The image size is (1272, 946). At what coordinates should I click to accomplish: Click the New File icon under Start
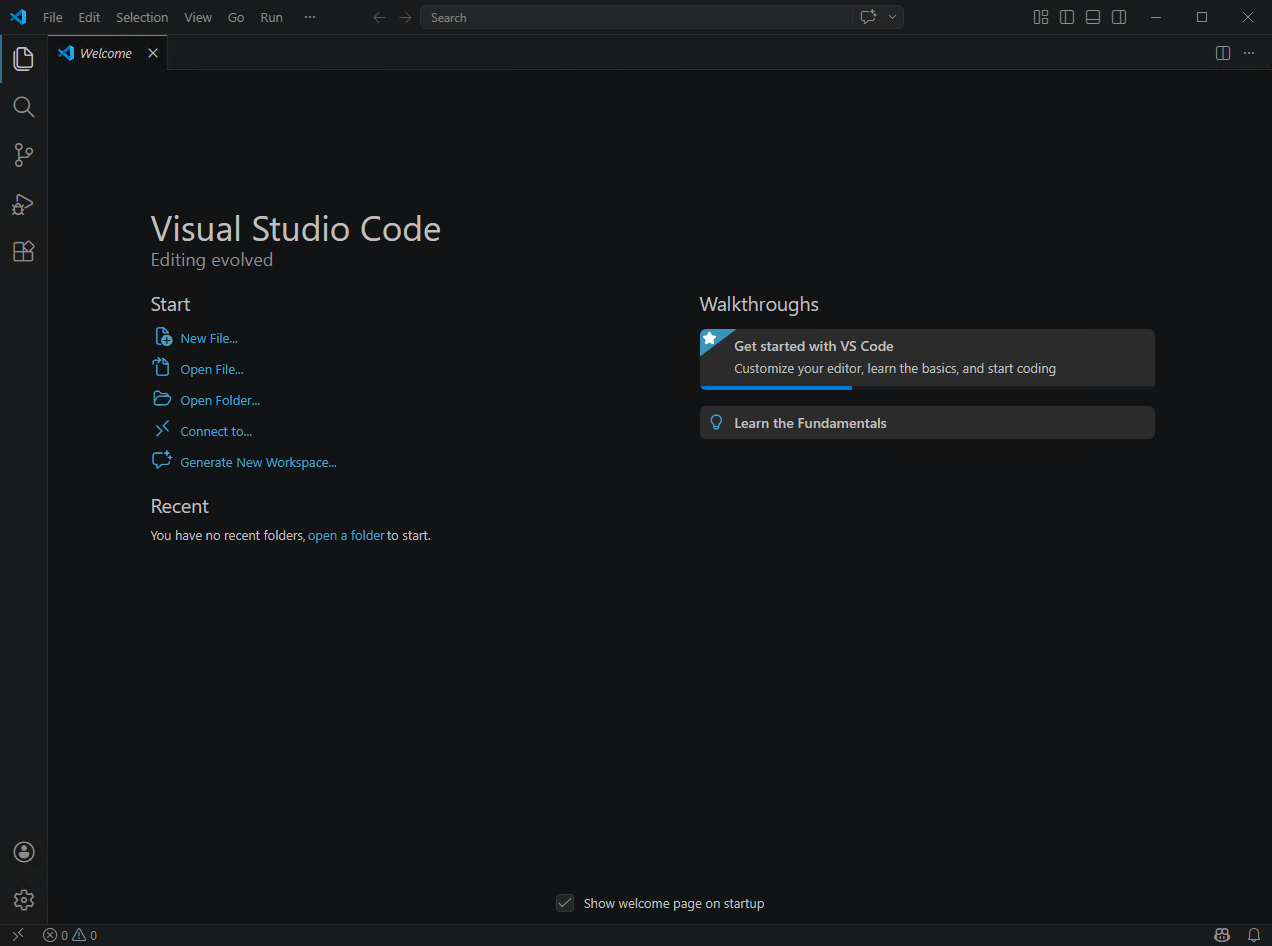(x=162, y=337)
